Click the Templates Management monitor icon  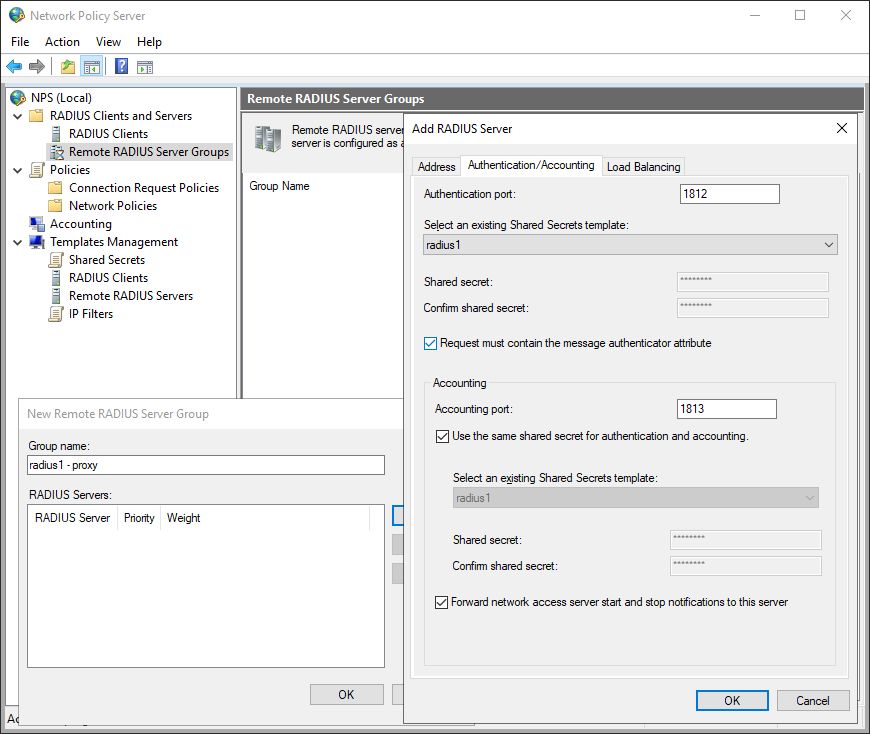[x=37, y=242]
